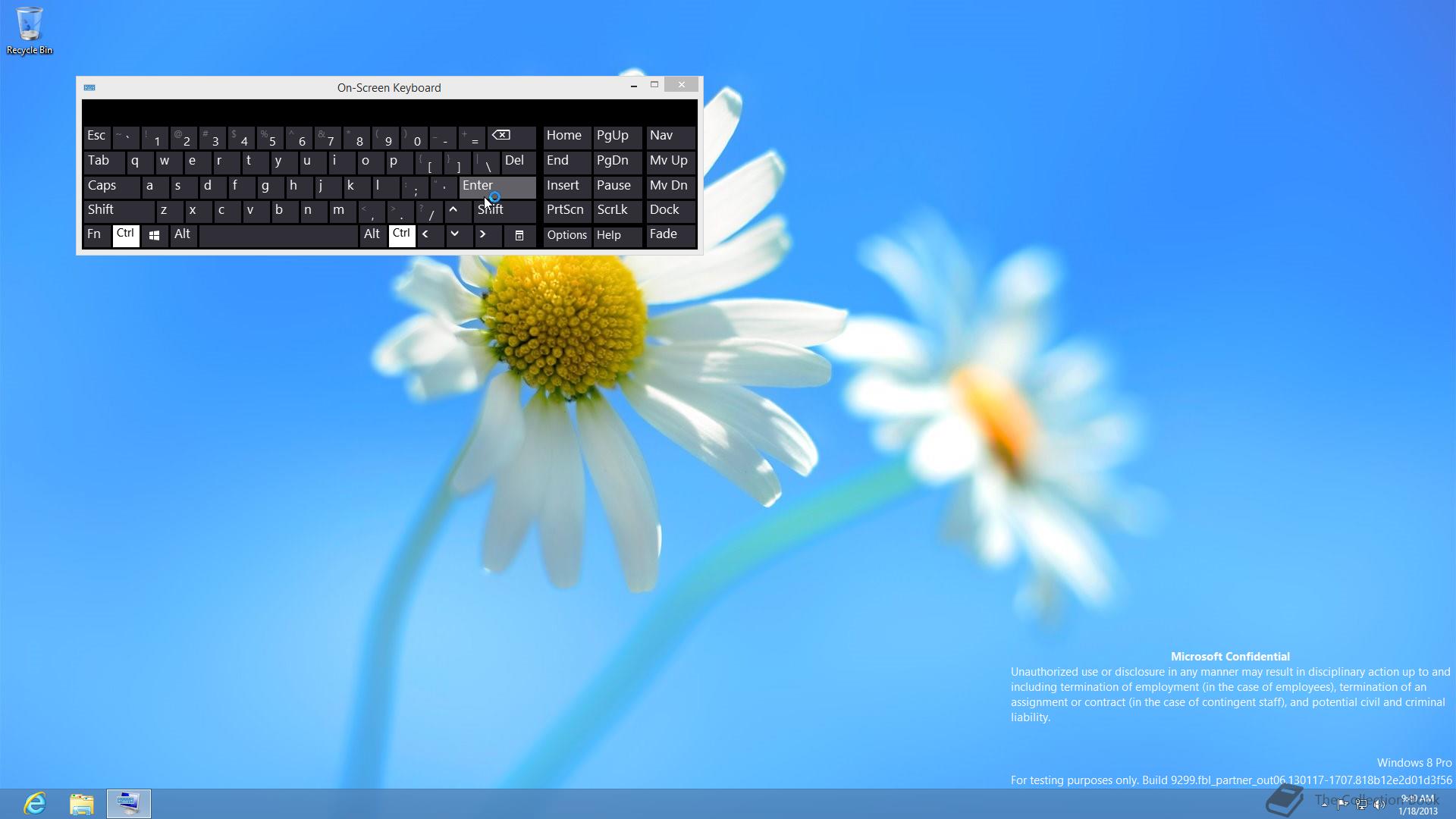Click Action Center flag icon in tray
This screenshot has width=1456, height=819.
[1342, 805]
